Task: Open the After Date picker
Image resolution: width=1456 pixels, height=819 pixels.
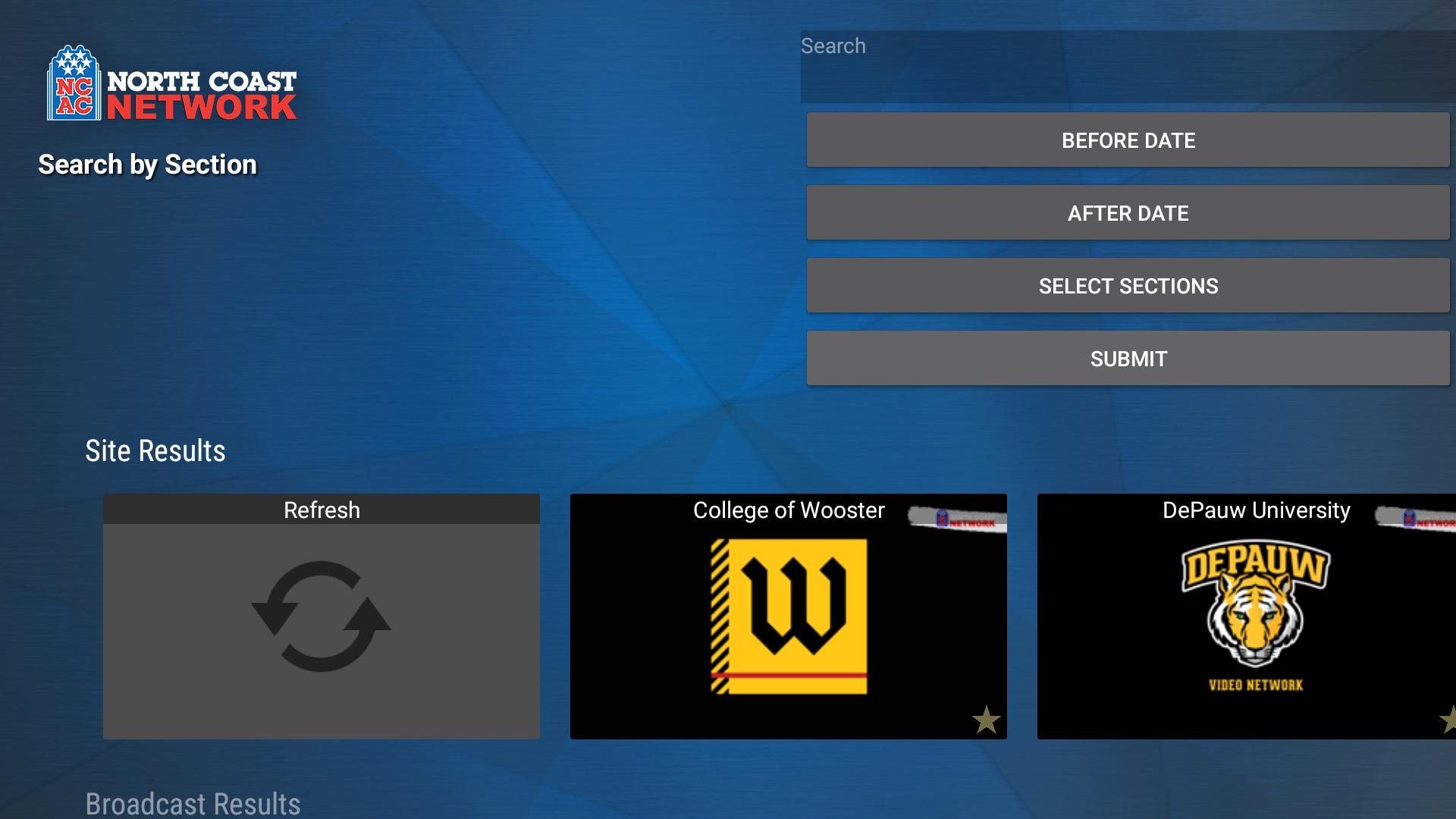Action: pos(1128,213)
